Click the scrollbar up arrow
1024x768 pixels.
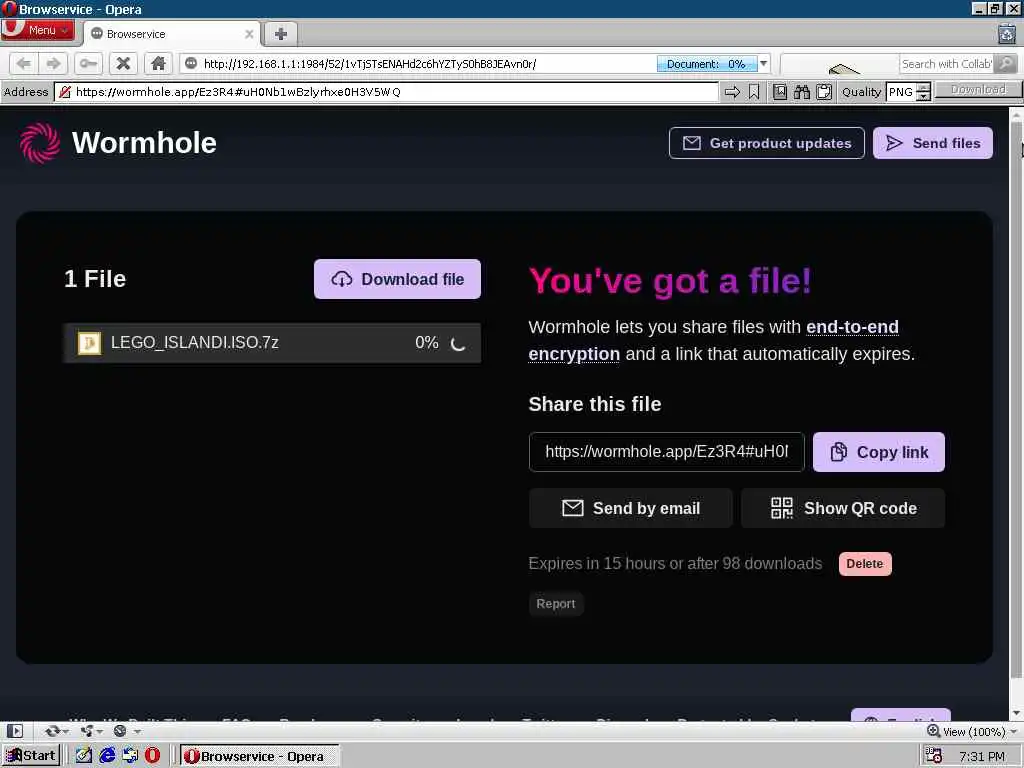(1016, 114)
